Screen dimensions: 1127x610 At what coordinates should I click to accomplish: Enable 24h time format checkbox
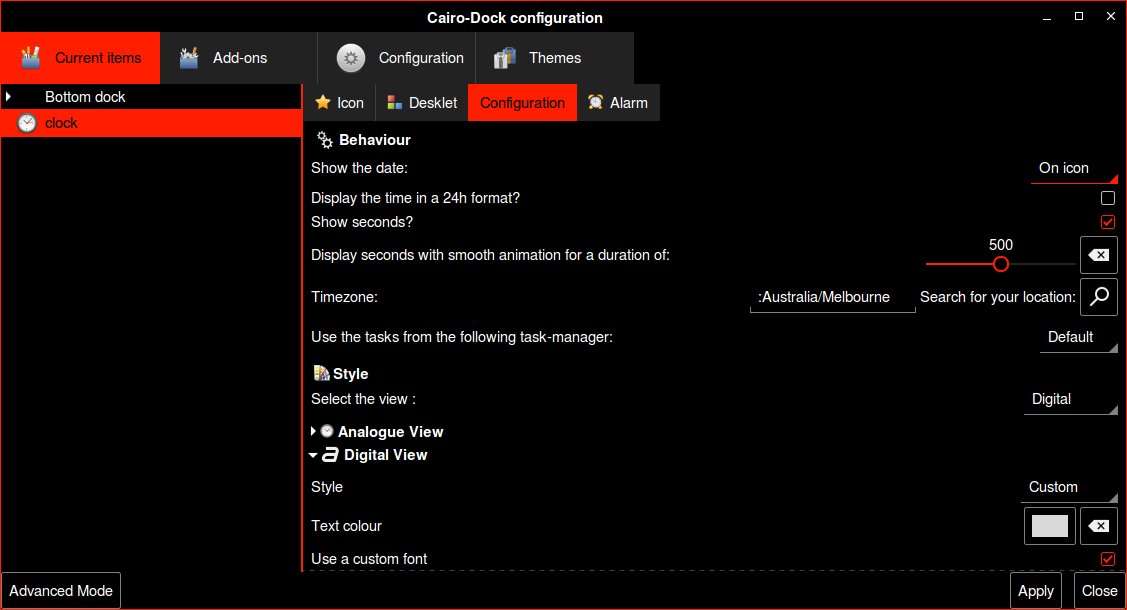(x=1108, y=198)
